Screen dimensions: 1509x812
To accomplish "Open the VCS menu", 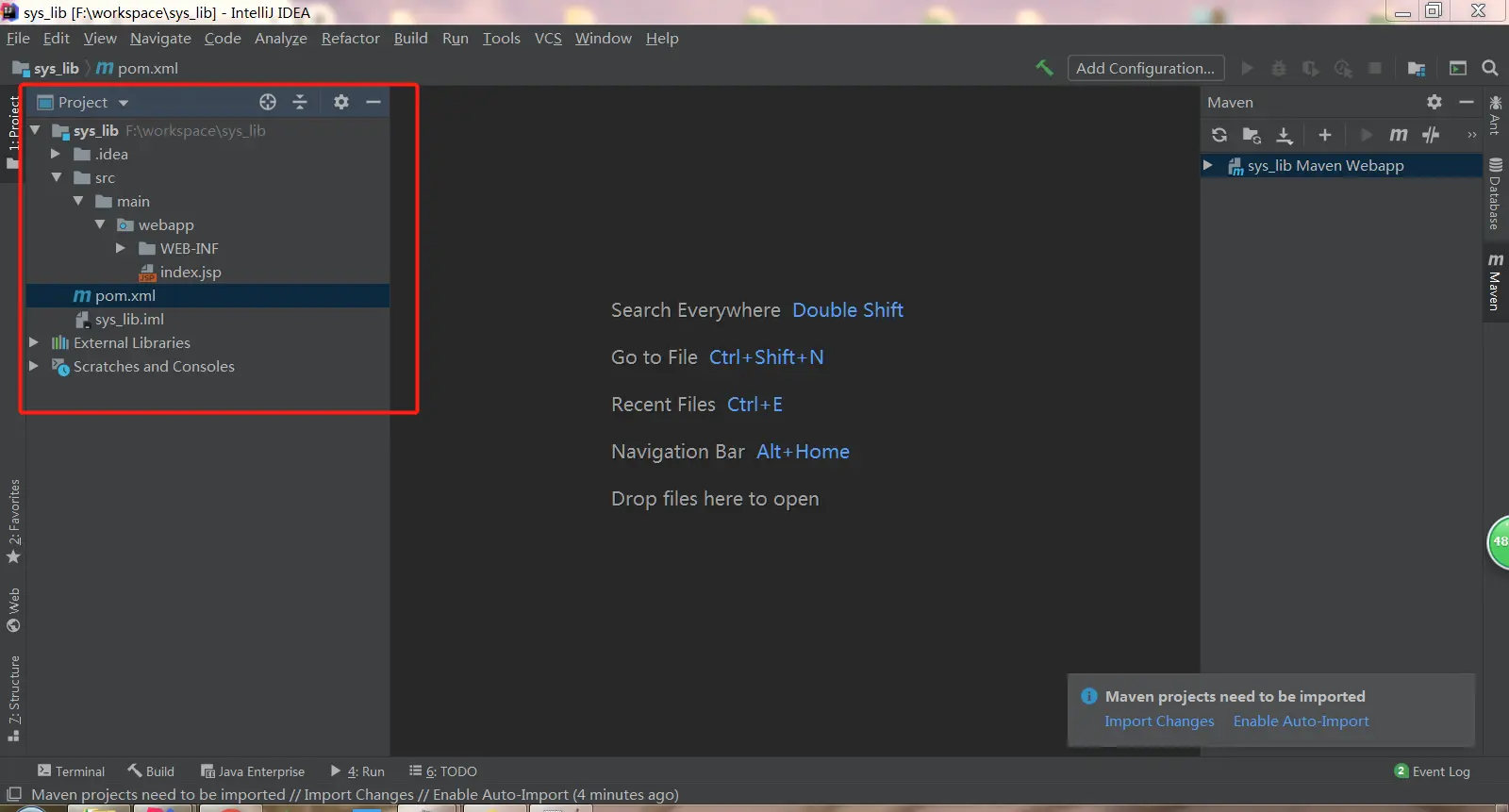I will click(x=548, y=38).
